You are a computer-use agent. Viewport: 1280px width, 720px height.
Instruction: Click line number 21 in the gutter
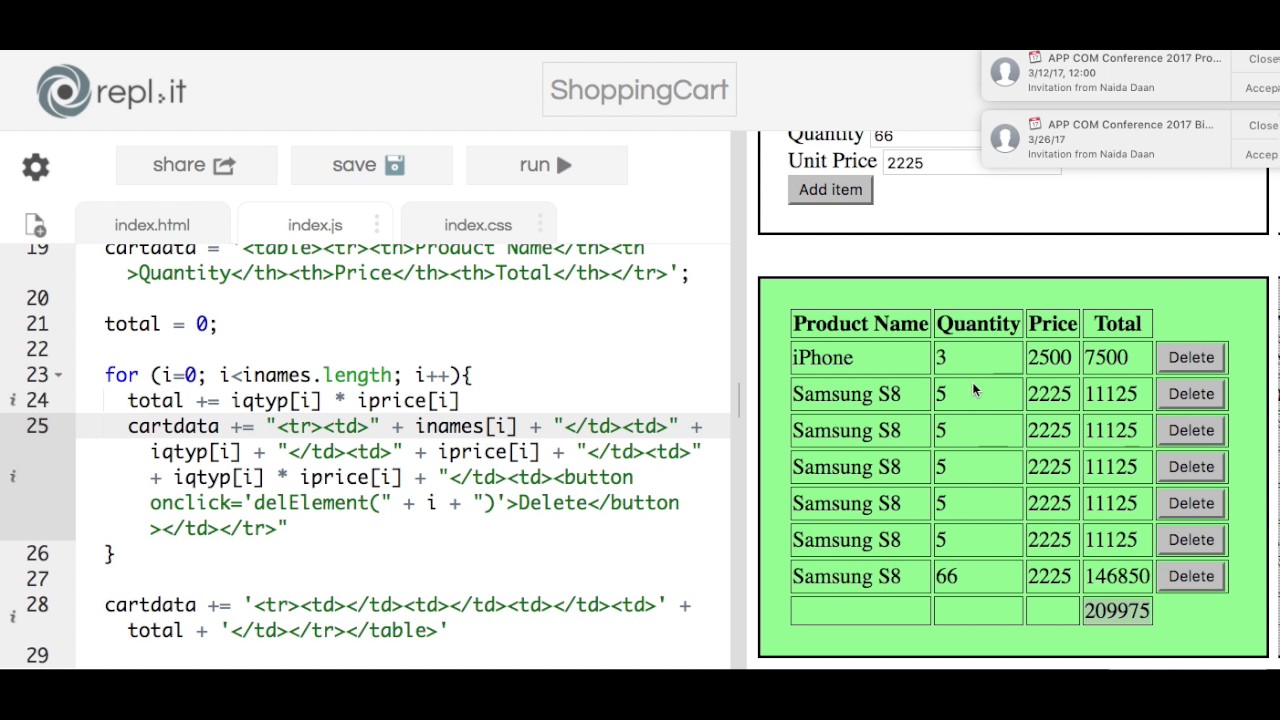click(x=37, y=324)
